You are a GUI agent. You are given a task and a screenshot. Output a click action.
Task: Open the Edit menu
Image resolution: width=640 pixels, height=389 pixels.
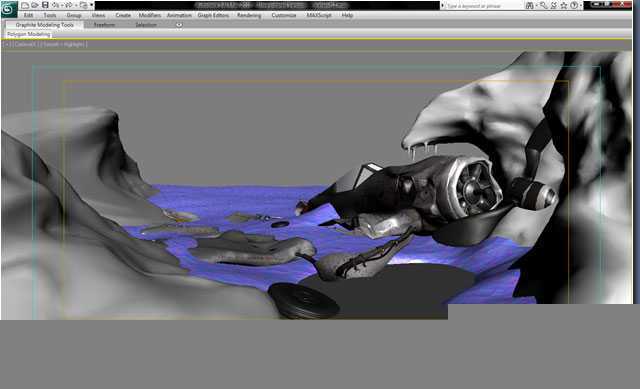click(28, 15)
